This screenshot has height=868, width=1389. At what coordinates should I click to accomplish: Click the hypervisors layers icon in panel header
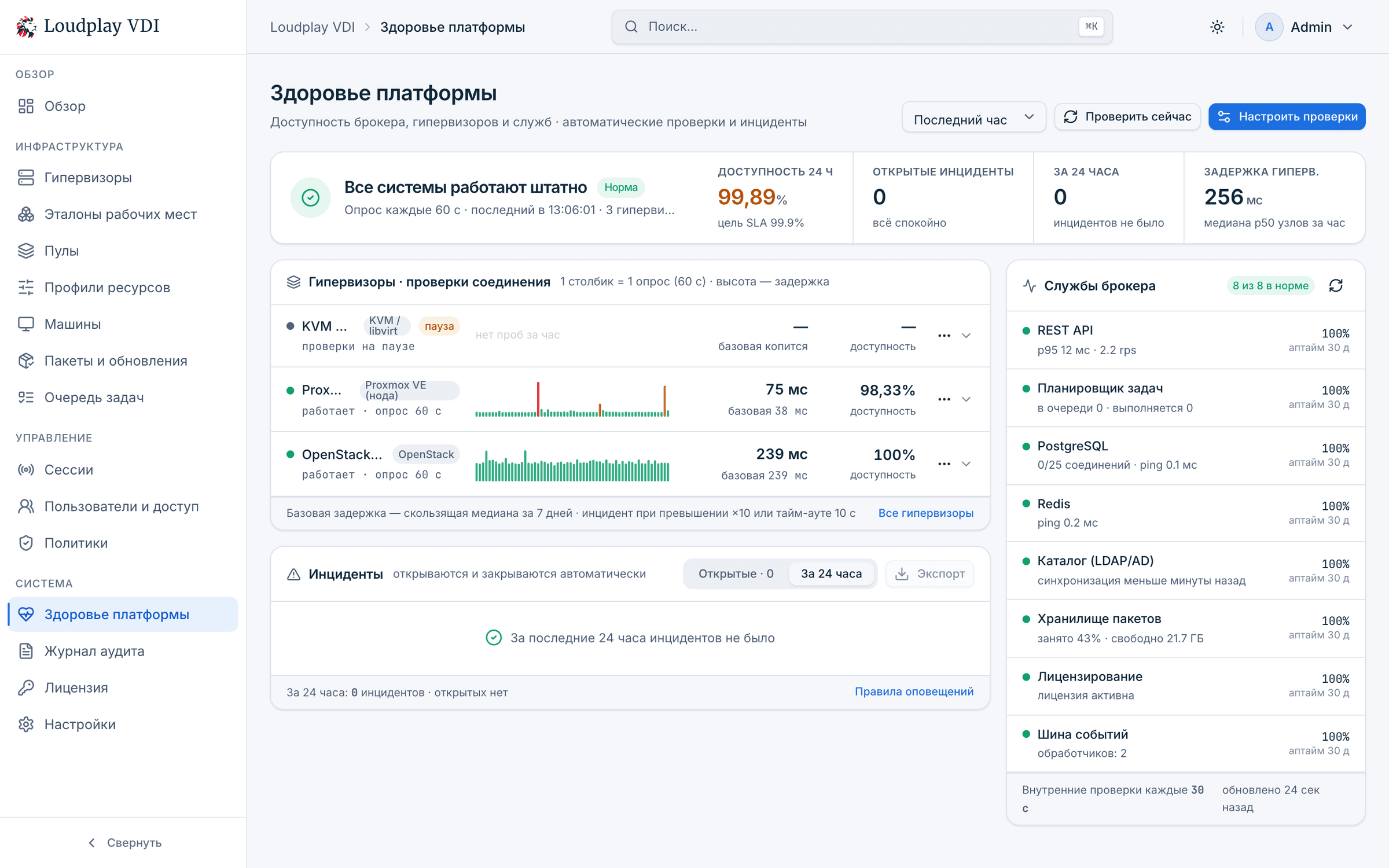tap(294, 282)
